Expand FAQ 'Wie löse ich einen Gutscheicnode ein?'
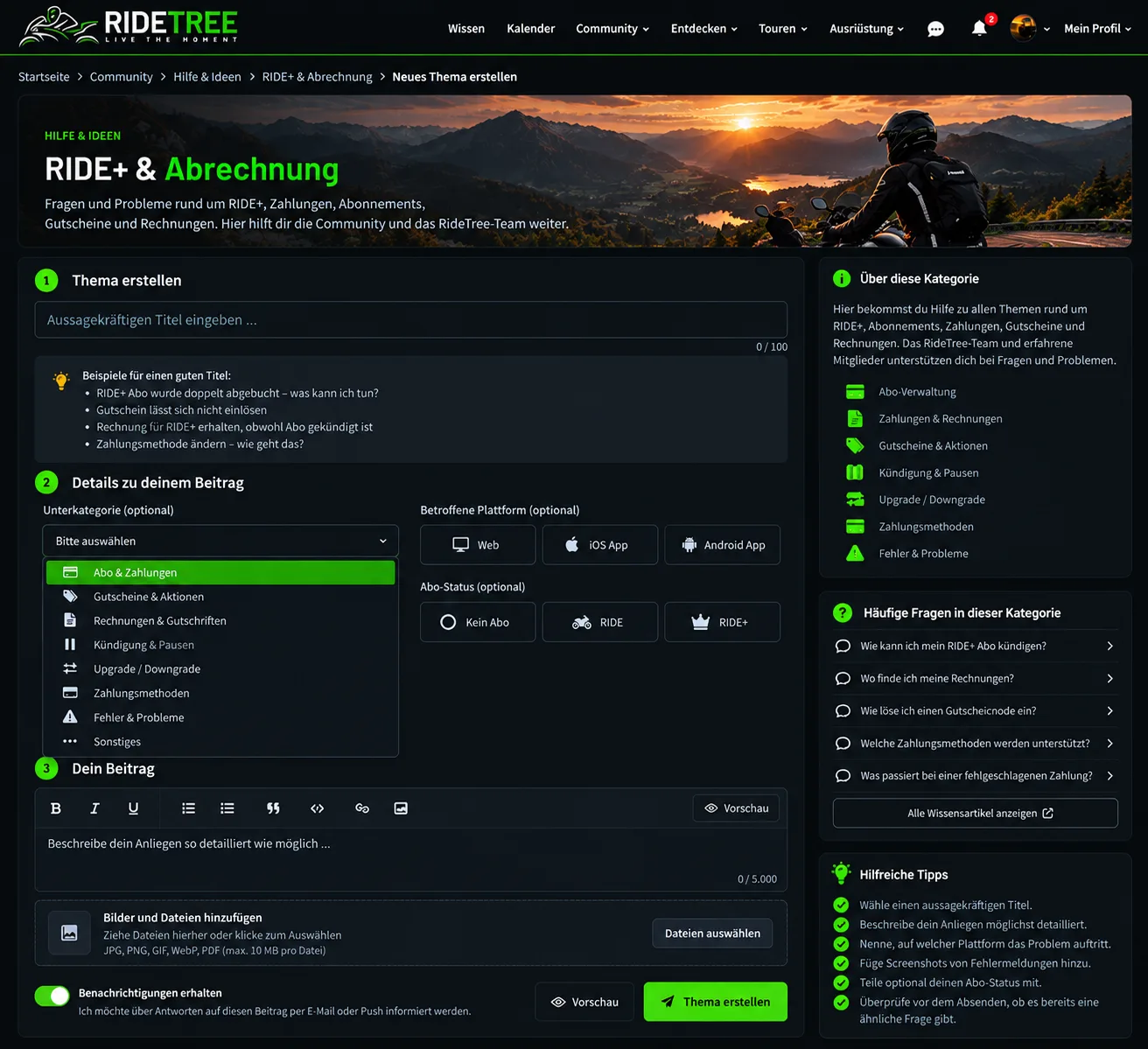The image size is (1148, 1049). 976,710
